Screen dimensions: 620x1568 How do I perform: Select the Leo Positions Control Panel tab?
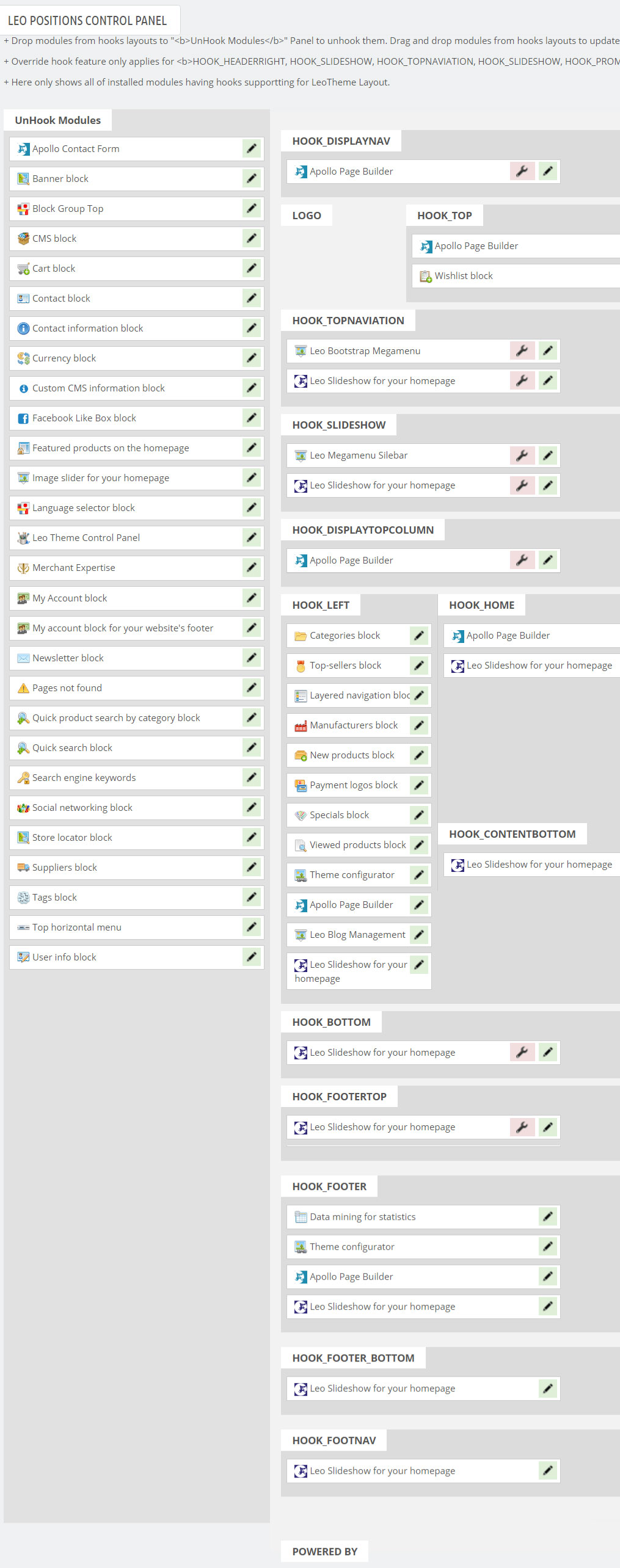(x=87, y=21)
